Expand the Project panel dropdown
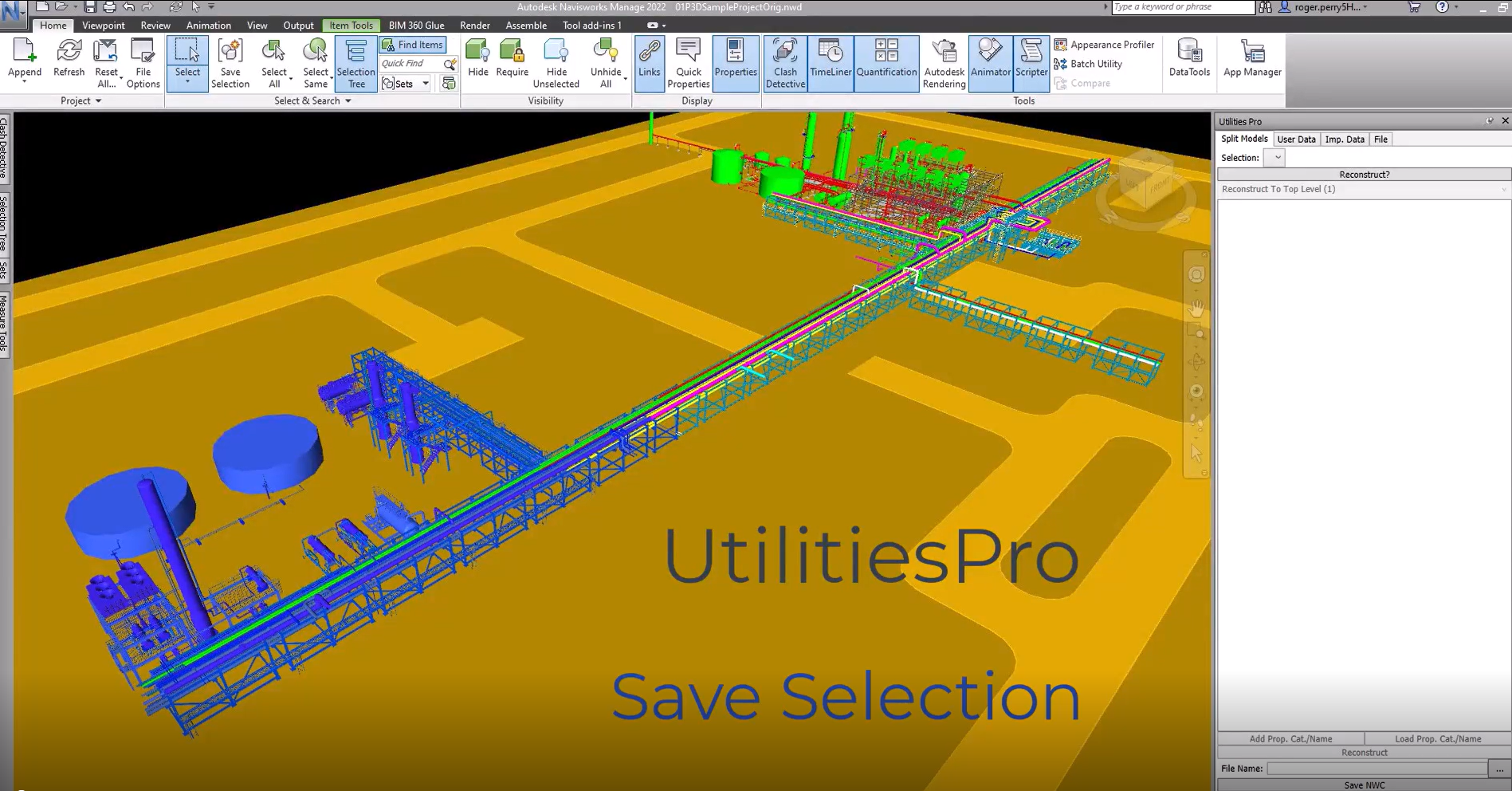1512x791 pixels. (81, 101)
